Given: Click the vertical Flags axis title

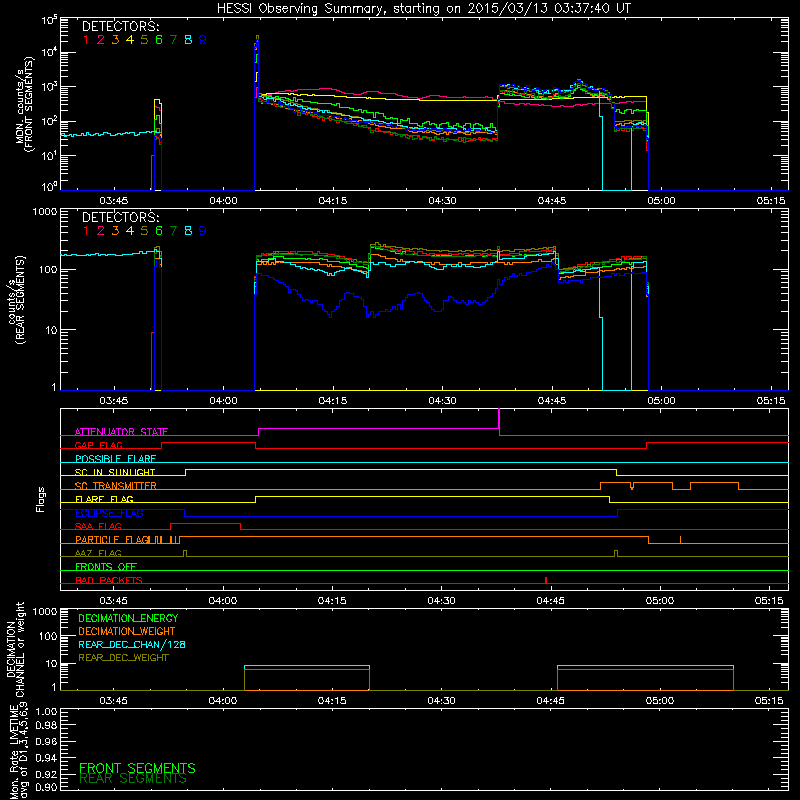Looking at the screenshot, I should [41, 499].
